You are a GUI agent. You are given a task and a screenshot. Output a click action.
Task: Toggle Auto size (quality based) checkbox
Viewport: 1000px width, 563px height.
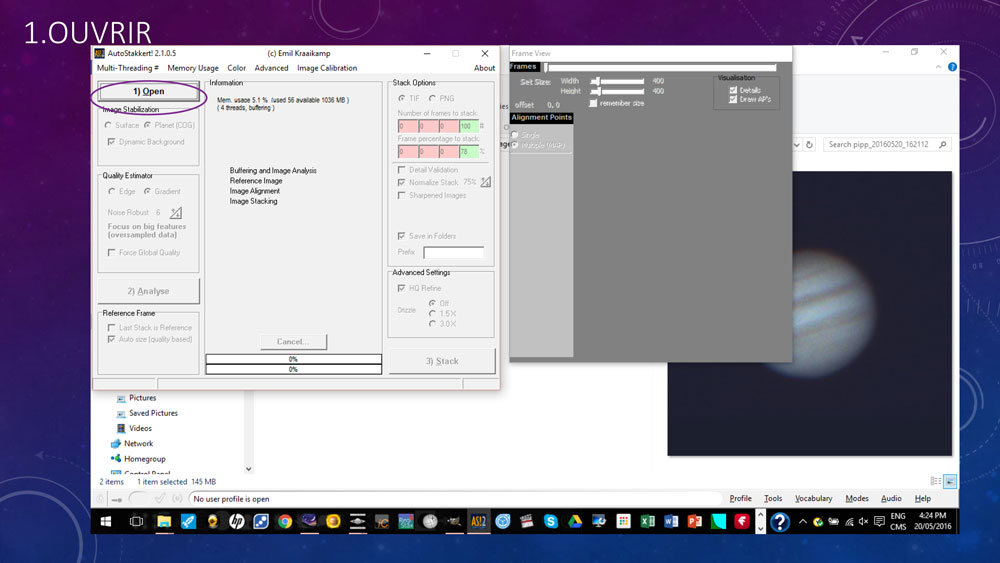tap(112, 339)
